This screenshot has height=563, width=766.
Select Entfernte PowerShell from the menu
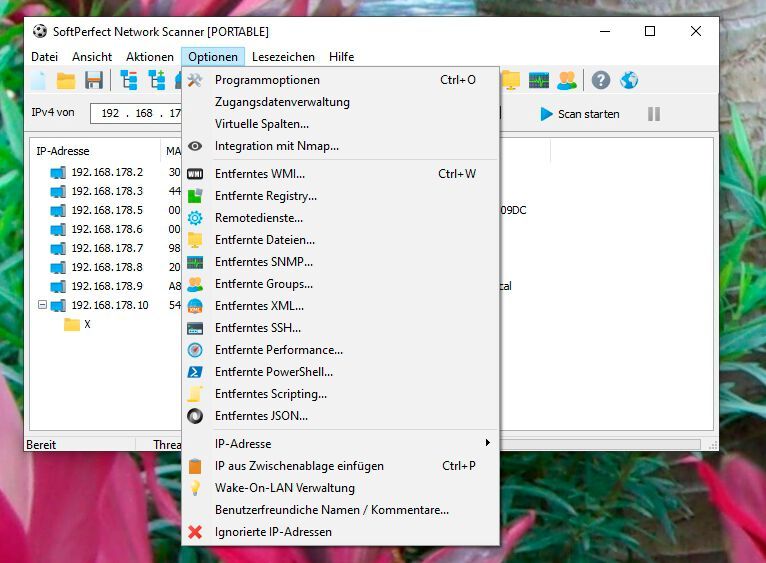click(x=273, y=372)
